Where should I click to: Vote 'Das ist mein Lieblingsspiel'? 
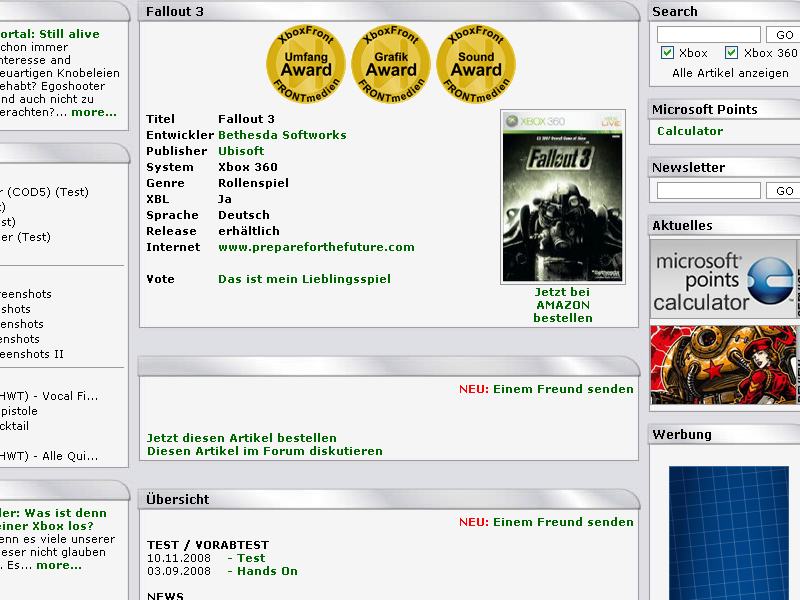click(304, 279)
